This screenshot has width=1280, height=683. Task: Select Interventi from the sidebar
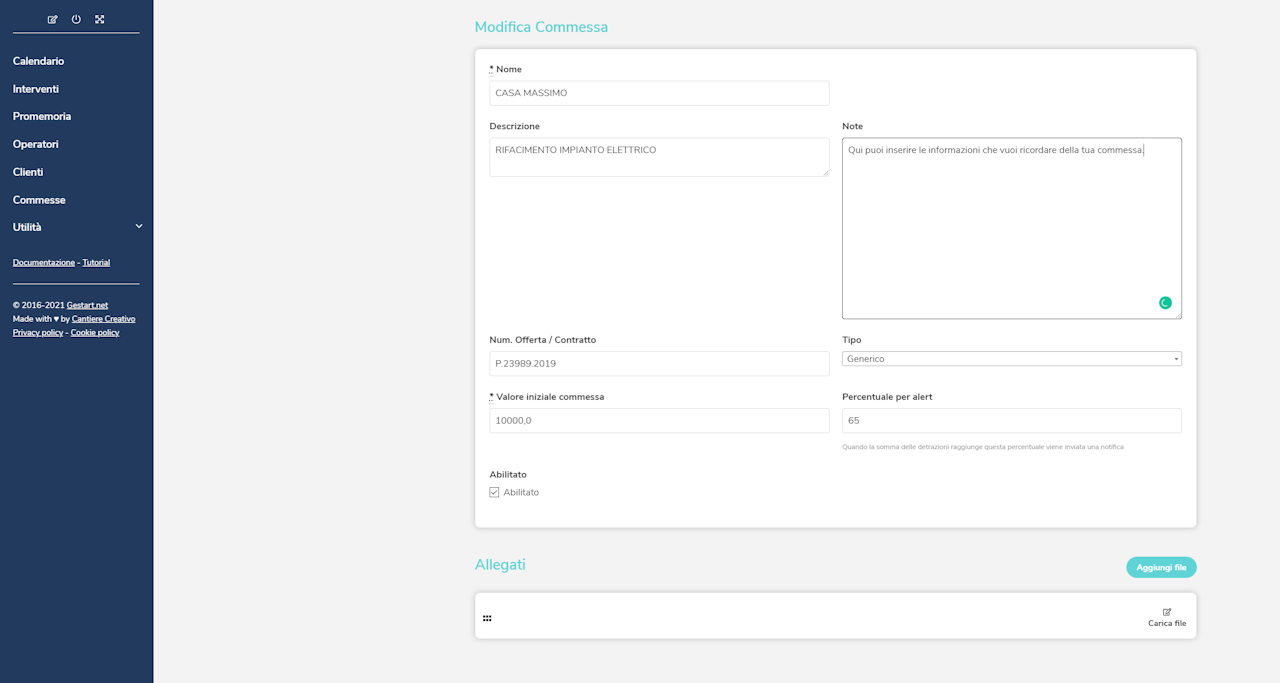[36, 89]
